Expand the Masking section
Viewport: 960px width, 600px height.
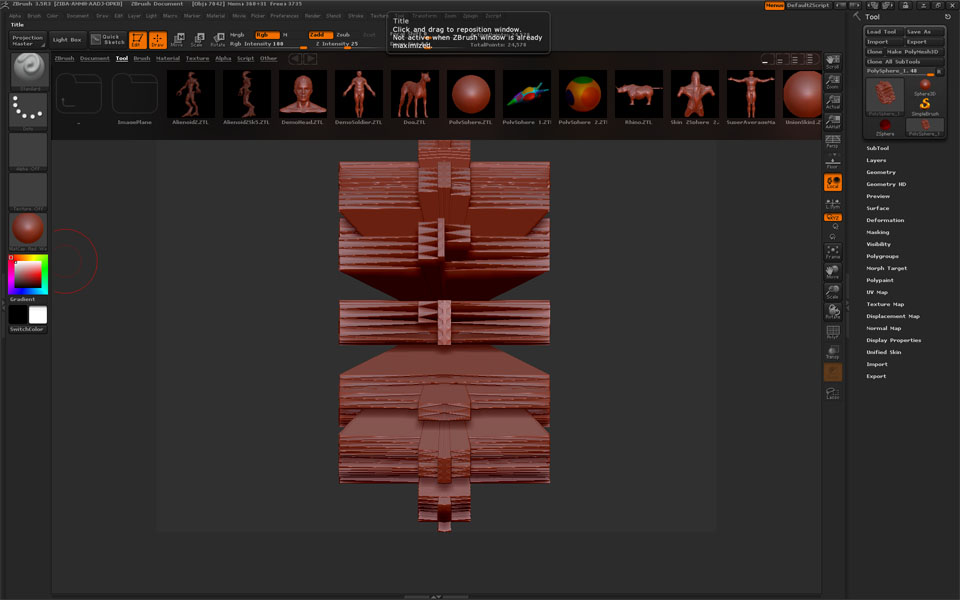click(x=878, y=232)
